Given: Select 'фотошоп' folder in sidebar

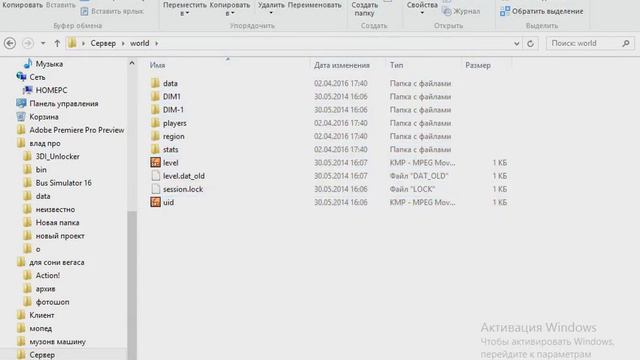Looking at the screenshot, I should tap(52, 302).
